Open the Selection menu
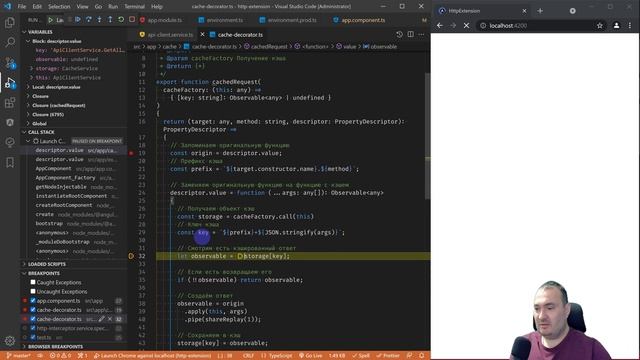Viewport: 640px width, 360px height. 59,7
